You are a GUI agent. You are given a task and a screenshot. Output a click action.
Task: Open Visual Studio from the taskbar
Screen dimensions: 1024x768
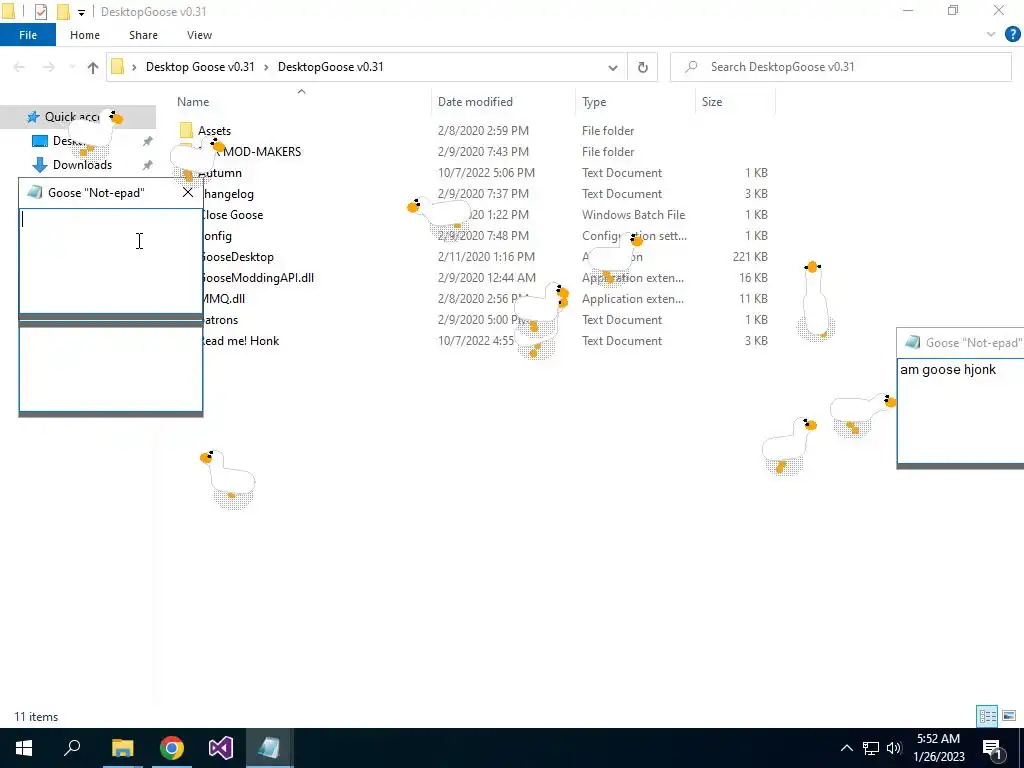[x=221, y=748]
